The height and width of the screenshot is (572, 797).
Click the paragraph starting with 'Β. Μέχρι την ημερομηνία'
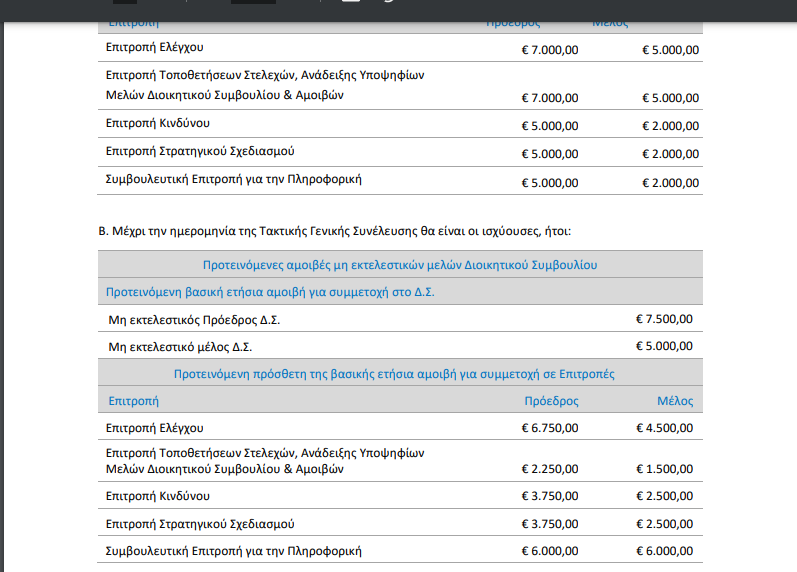tap(334, 231)
